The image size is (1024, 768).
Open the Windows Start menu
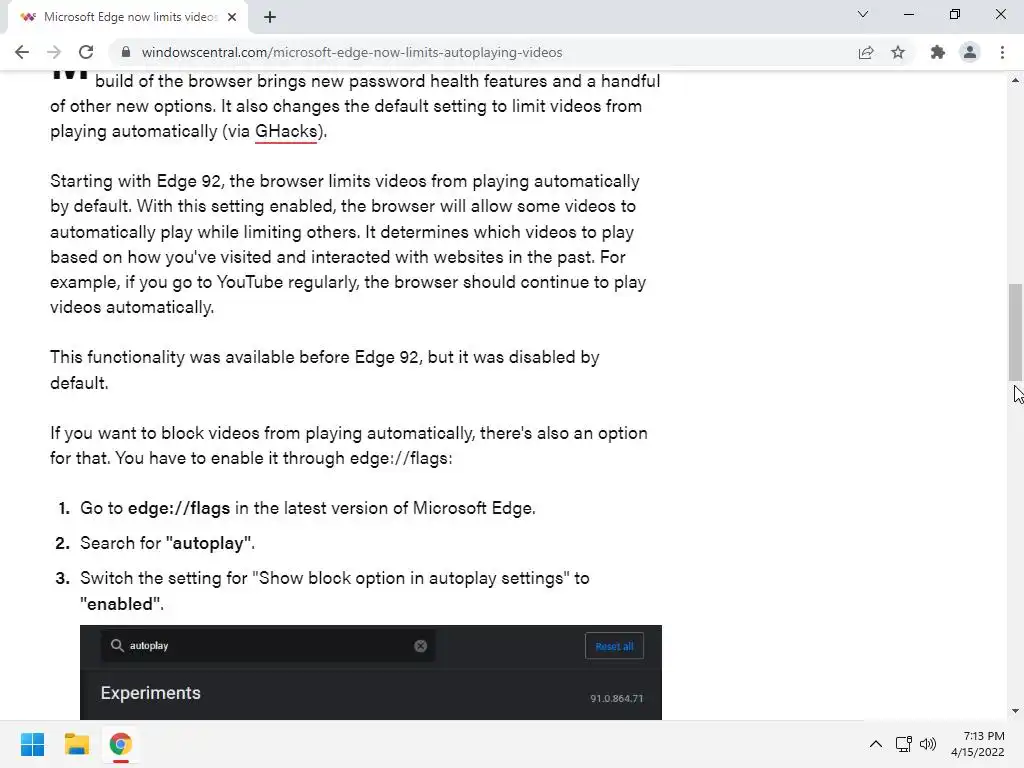33,744
